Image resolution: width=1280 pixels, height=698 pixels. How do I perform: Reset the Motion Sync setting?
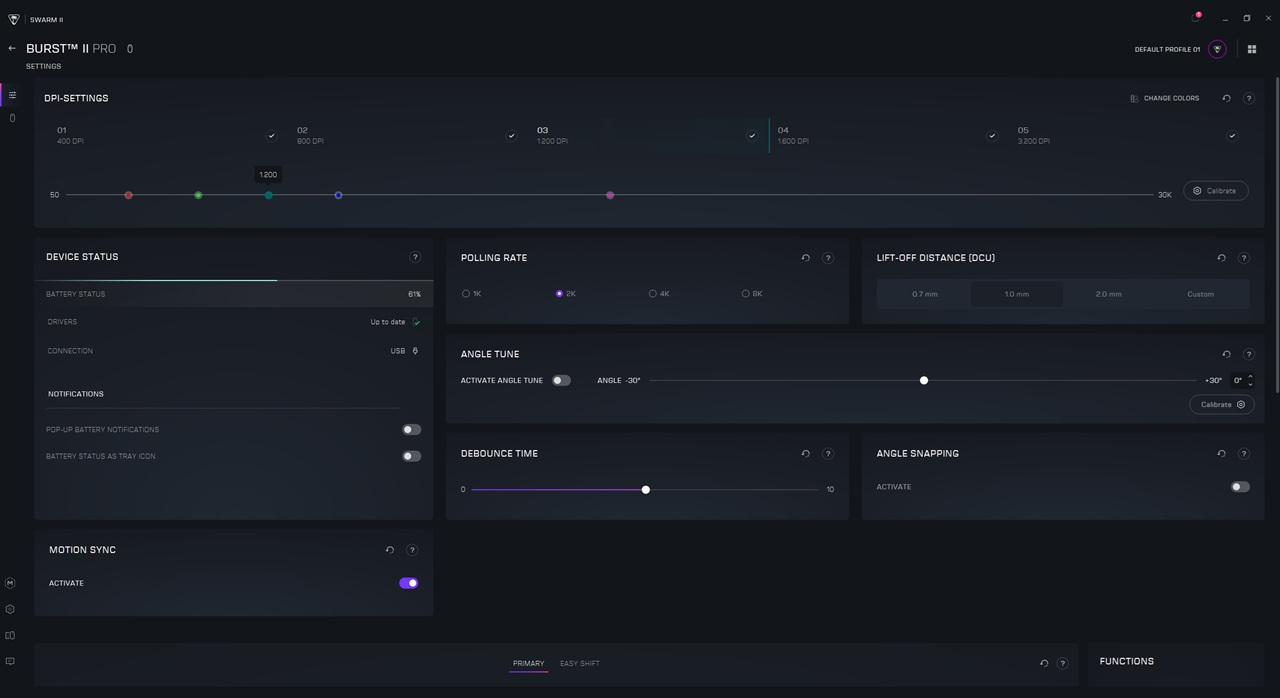(390, 550)
